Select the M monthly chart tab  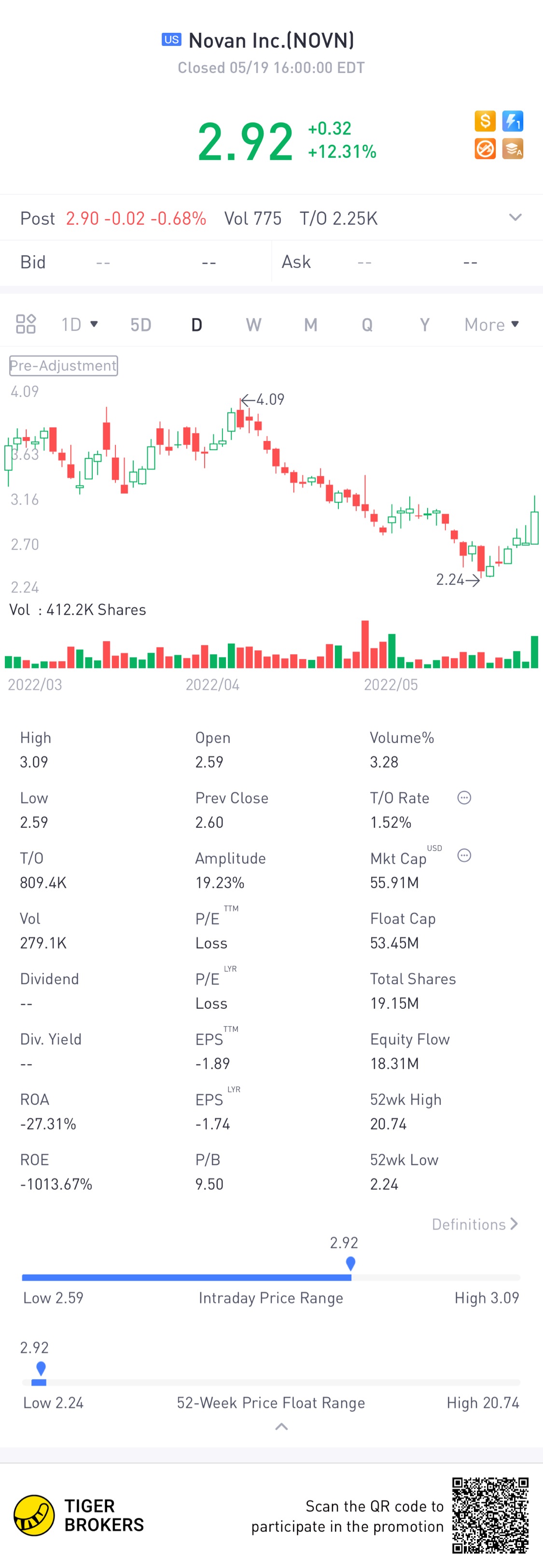[310, 324]
